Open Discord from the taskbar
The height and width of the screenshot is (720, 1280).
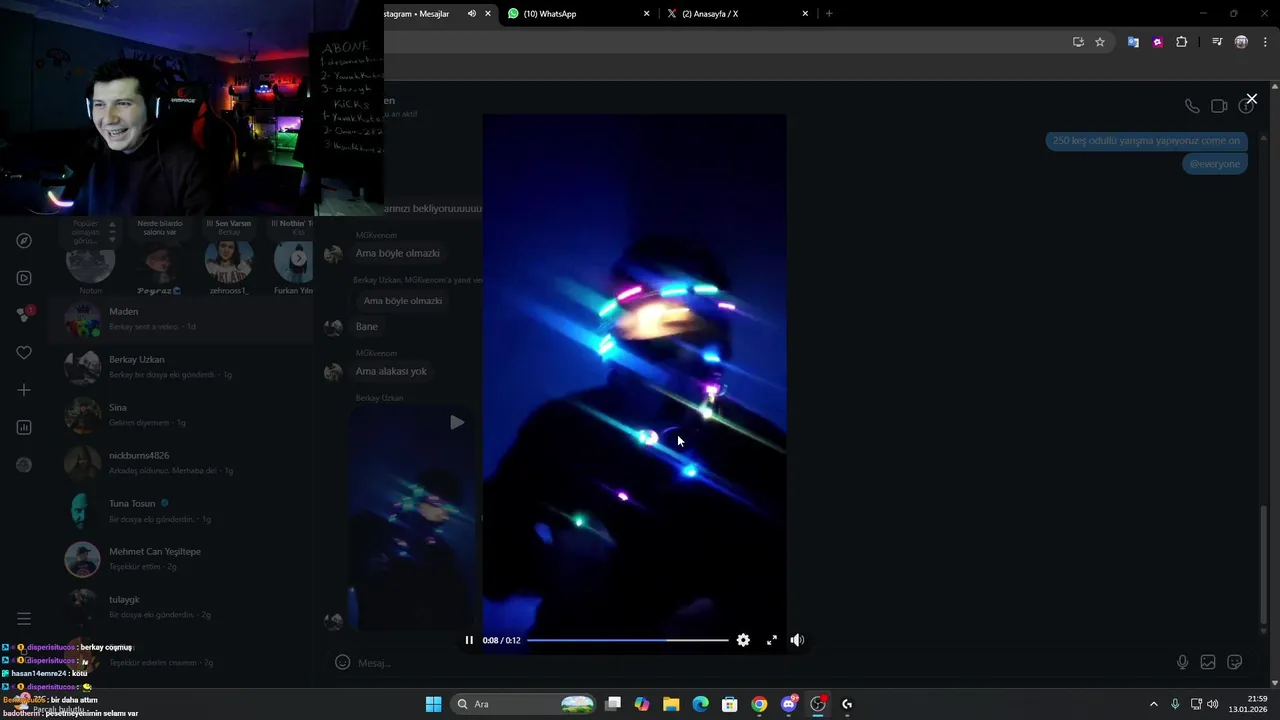pyautogui.click(x=789, y=704)
